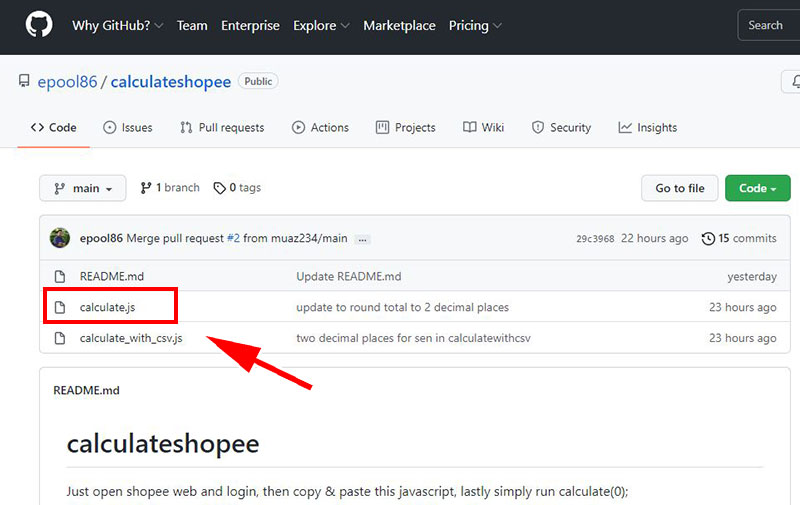This screenshot has height=505, width=800.
Task: Open 'update to round total' commit message
Action: point(403,307)
